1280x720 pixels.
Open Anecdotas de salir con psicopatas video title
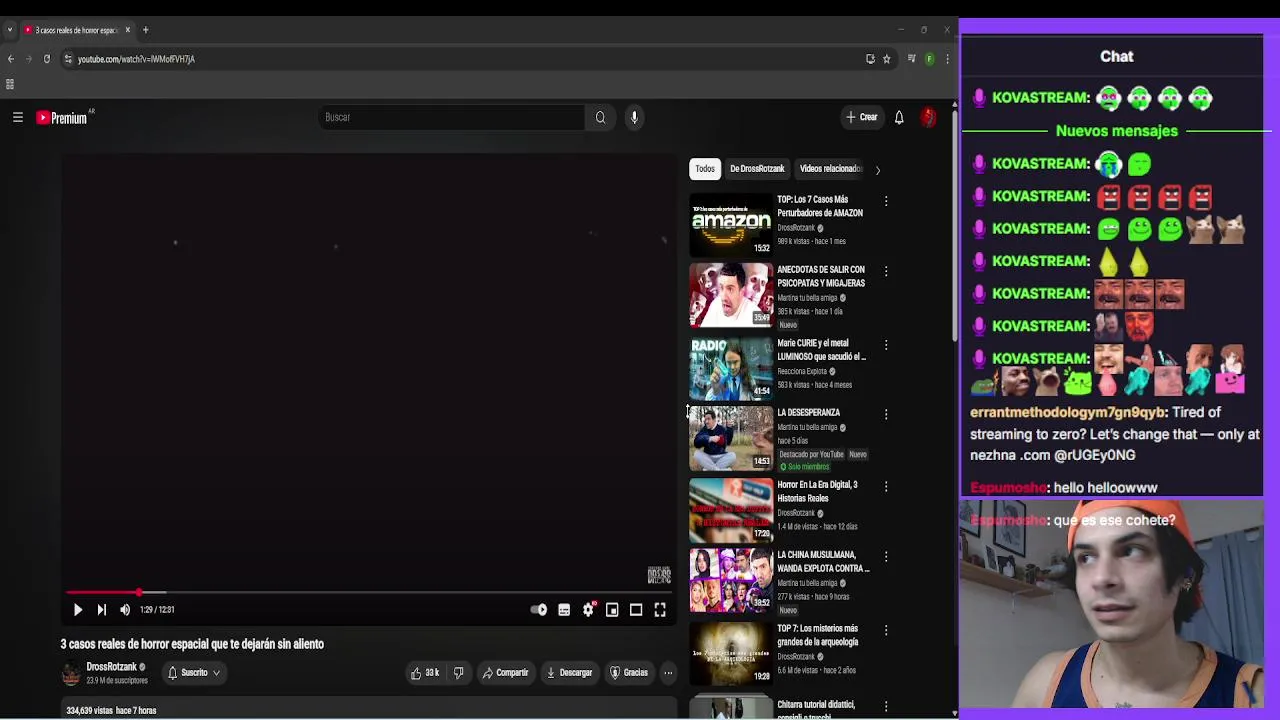(x=821, y=276)
